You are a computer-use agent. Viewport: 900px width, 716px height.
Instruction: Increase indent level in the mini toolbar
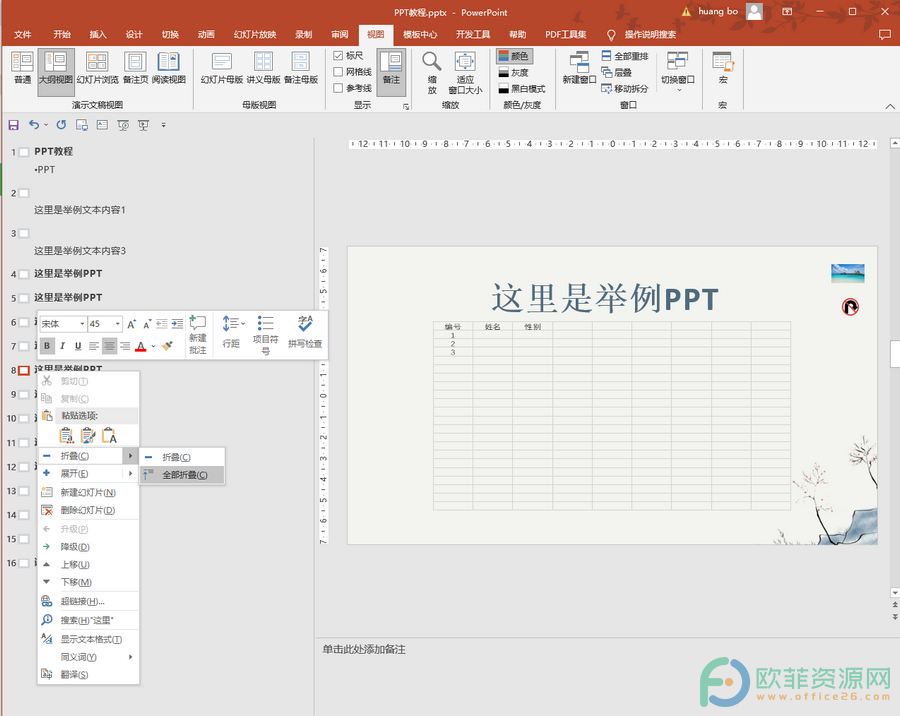(x=177, y=324)
